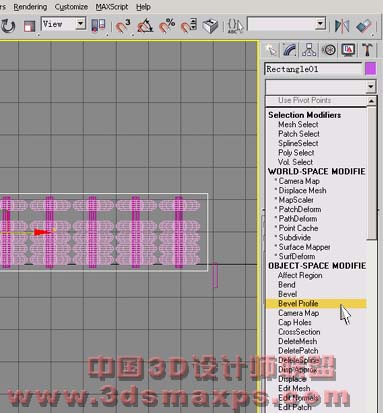
Task: Toggle the 3D Snap magnet icon
Action: [123, 26]
